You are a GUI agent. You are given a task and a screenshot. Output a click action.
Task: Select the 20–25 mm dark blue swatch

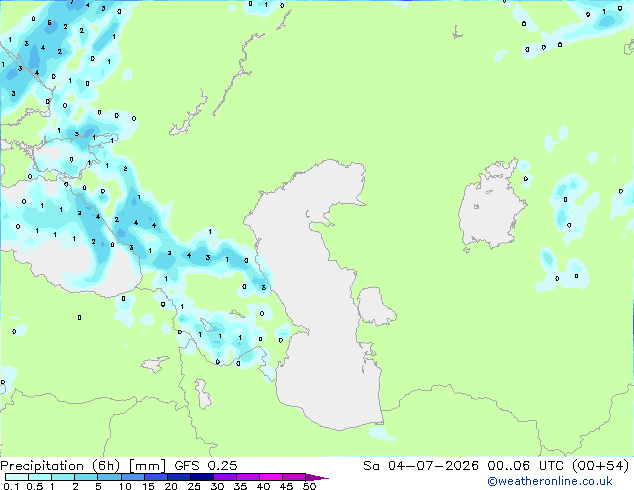tap(179, 477)
